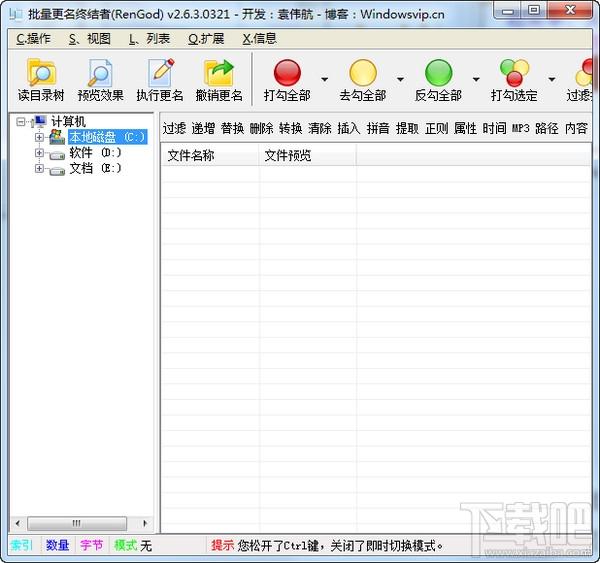Click the 软件 (D:) drive icon
Screen dimensions: 600x563
(x=57, y=155)
